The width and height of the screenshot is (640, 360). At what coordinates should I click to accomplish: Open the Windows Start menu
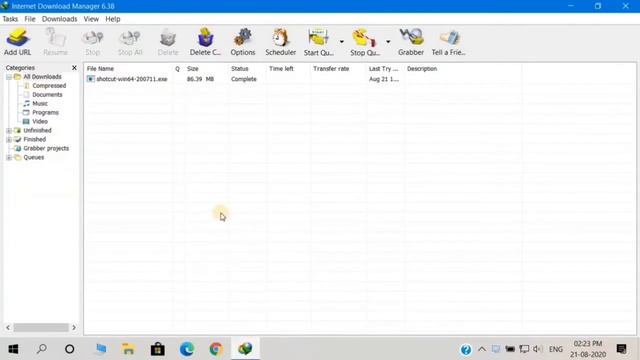[x=13, y=349]
